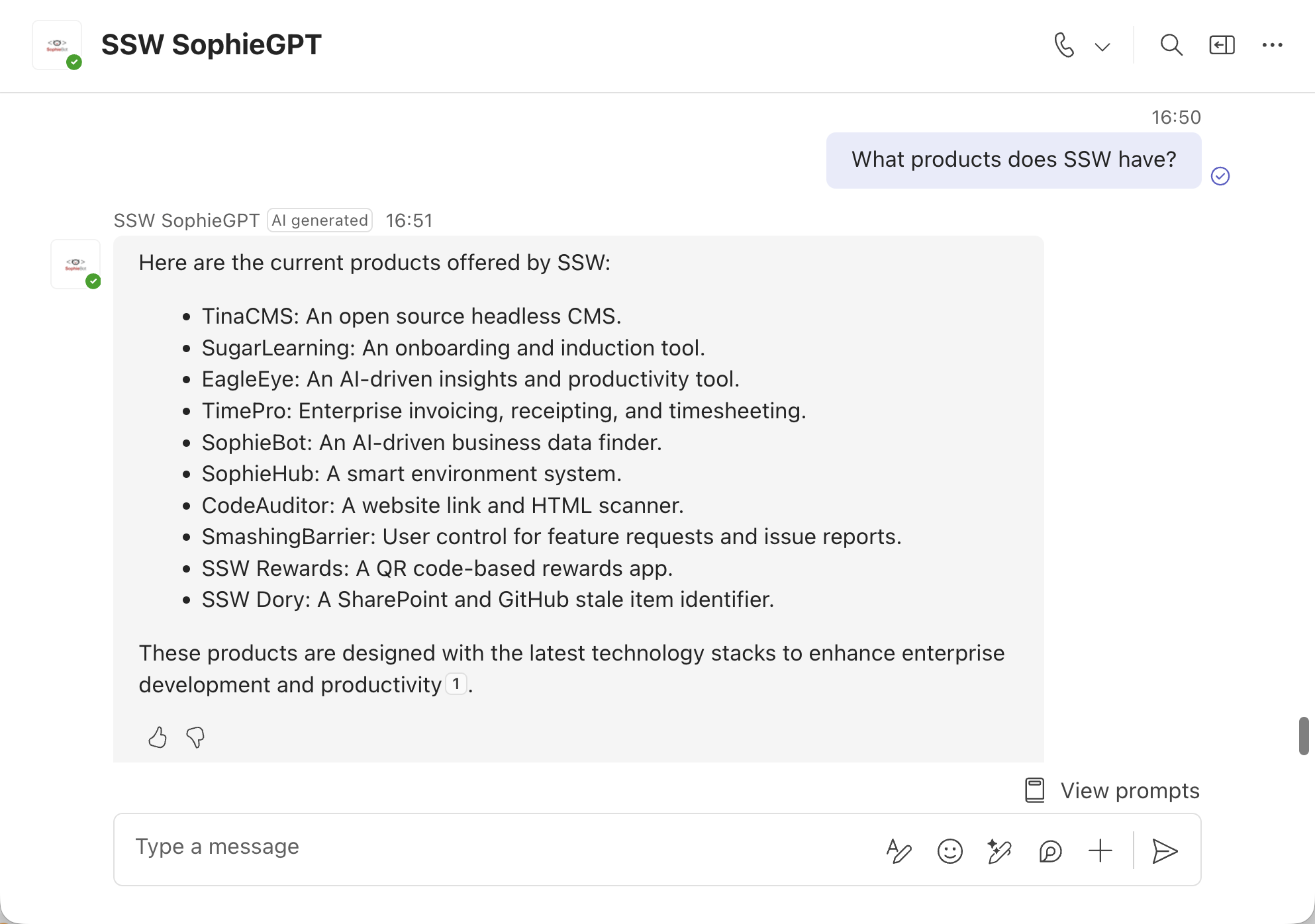The height and width of the screenshot is (924, 1315).
Task: Click the chat bubble icon in compose bar
Action: [x=1050, y=851]
